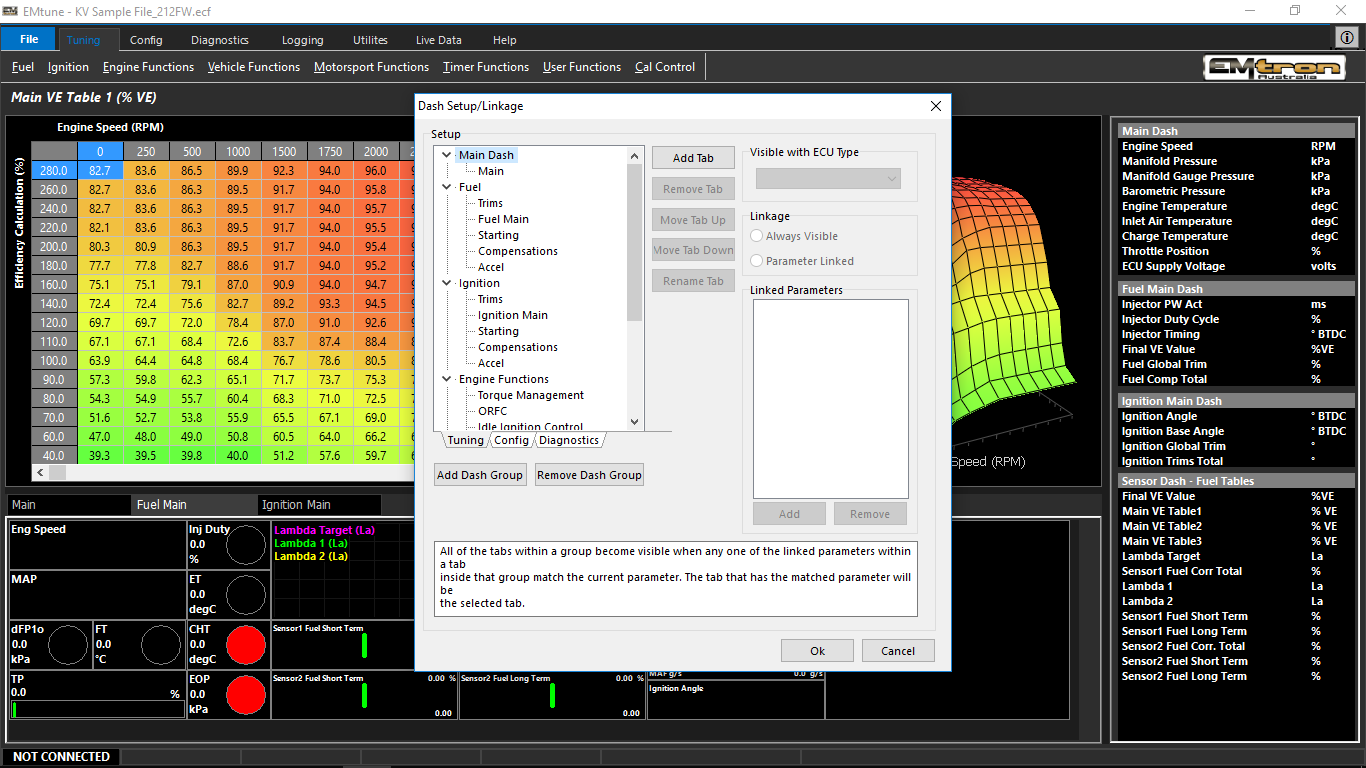The height and width of the screenshot is (768, 1366).
Task: Click the Inj Duty round gauge
Action: click(246, 546)
